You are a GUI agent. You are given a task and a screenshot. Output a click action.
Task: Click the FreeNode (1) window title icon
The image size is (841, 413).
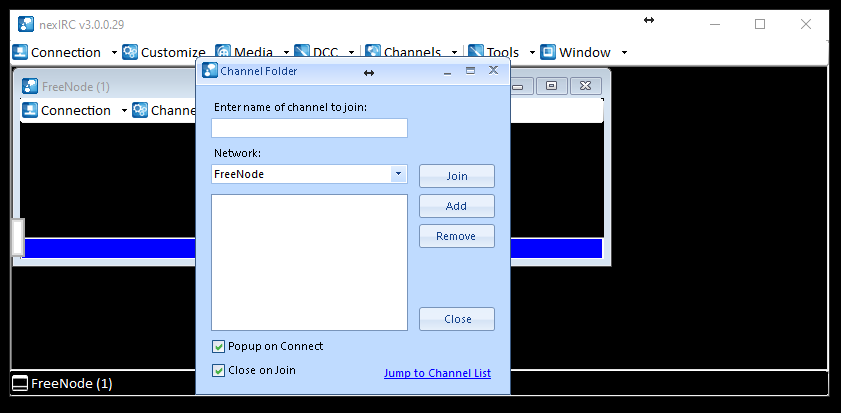(x=30, y=86)
